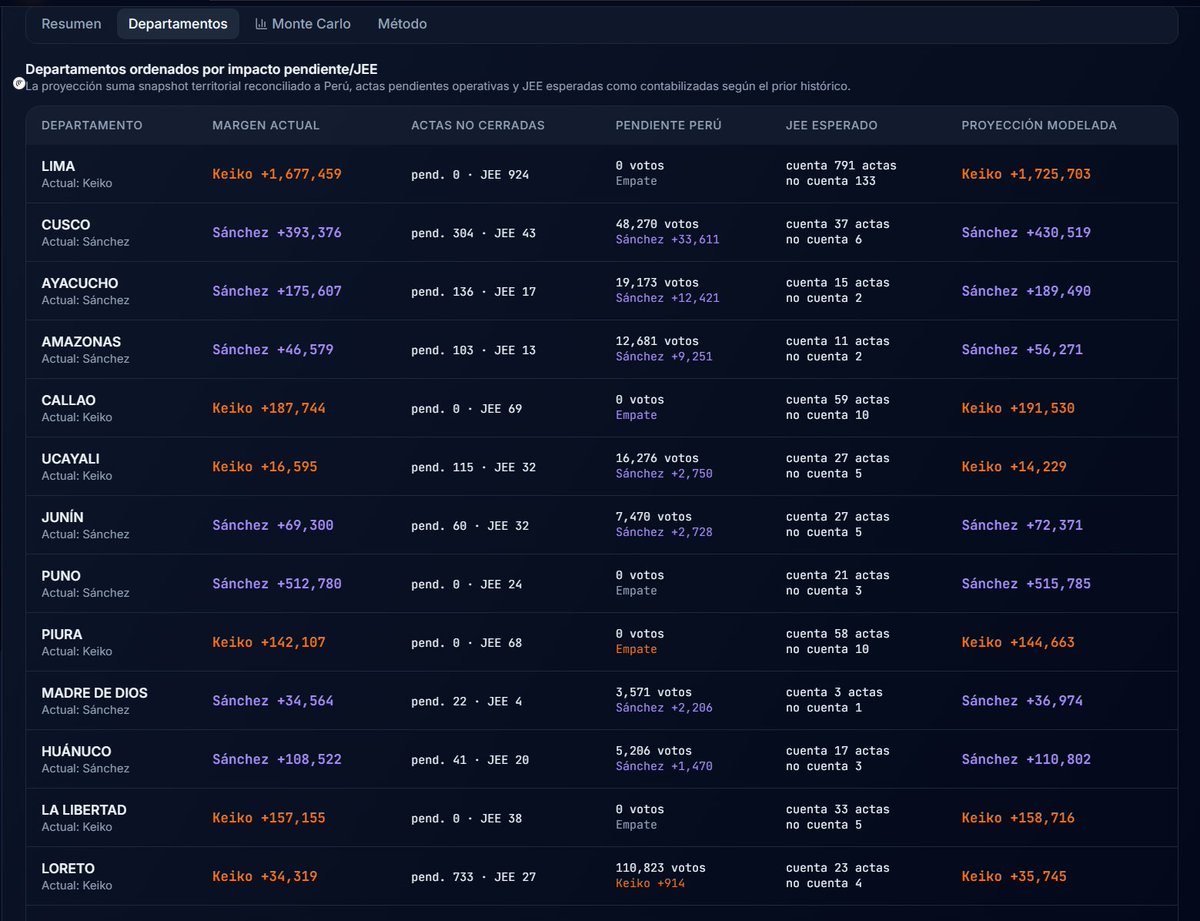Select the LA LIBERTAD department name
The width and height of the screenshot is (1200, 921).
click(84, 809)
